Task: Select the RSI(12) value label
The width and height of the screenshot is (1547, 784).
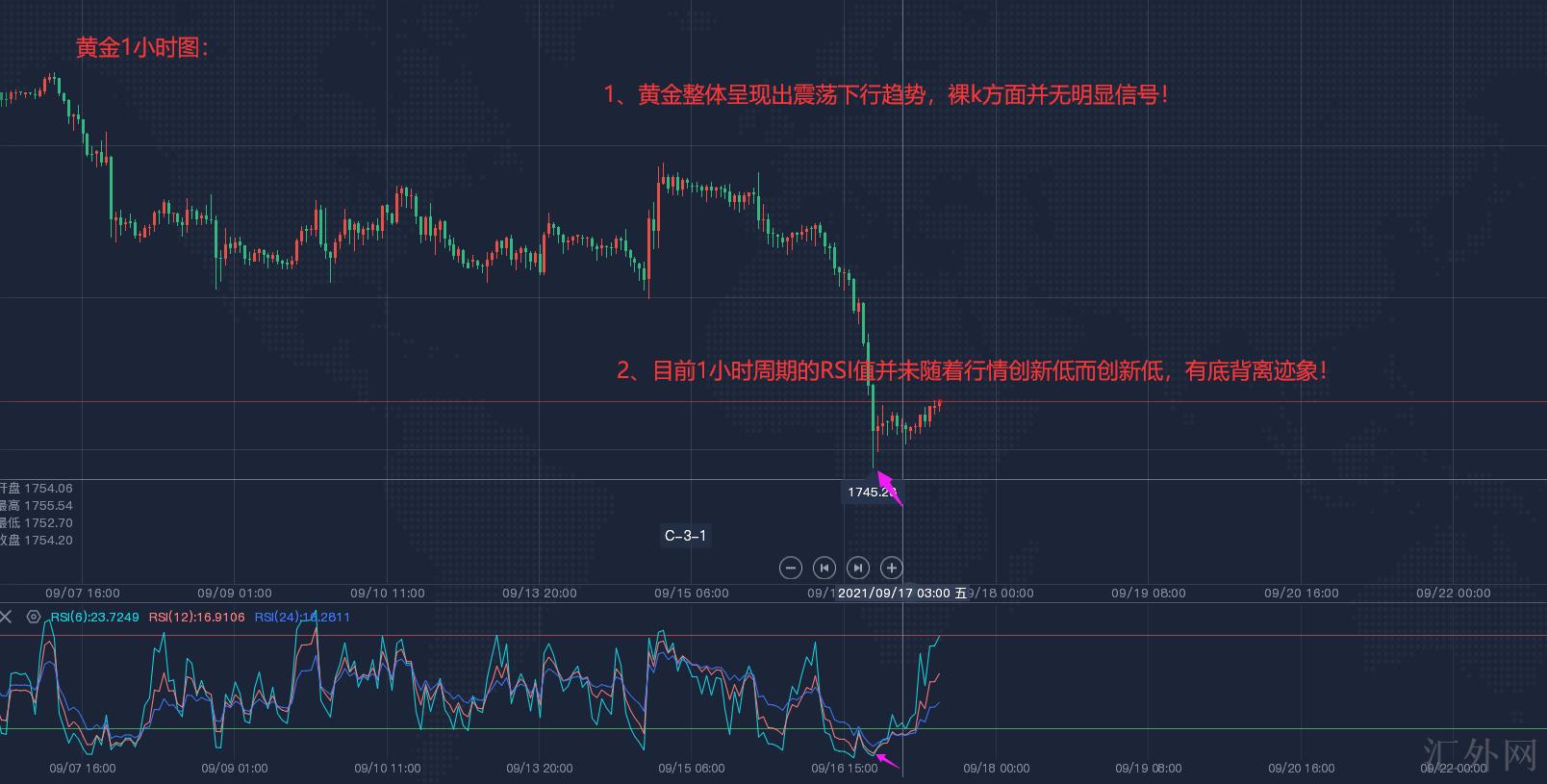Action: click(196, 617)
